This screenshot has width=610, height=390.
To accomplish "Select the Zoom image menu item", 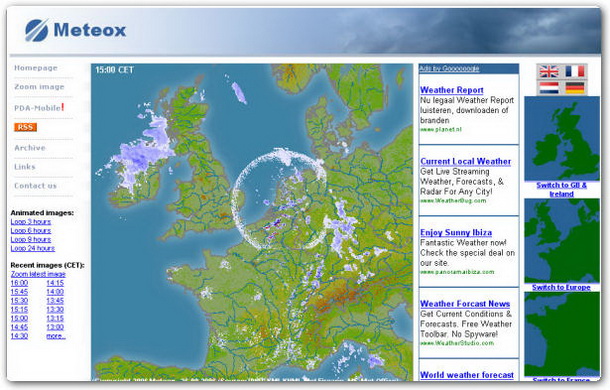I will (x=39, y=87).
